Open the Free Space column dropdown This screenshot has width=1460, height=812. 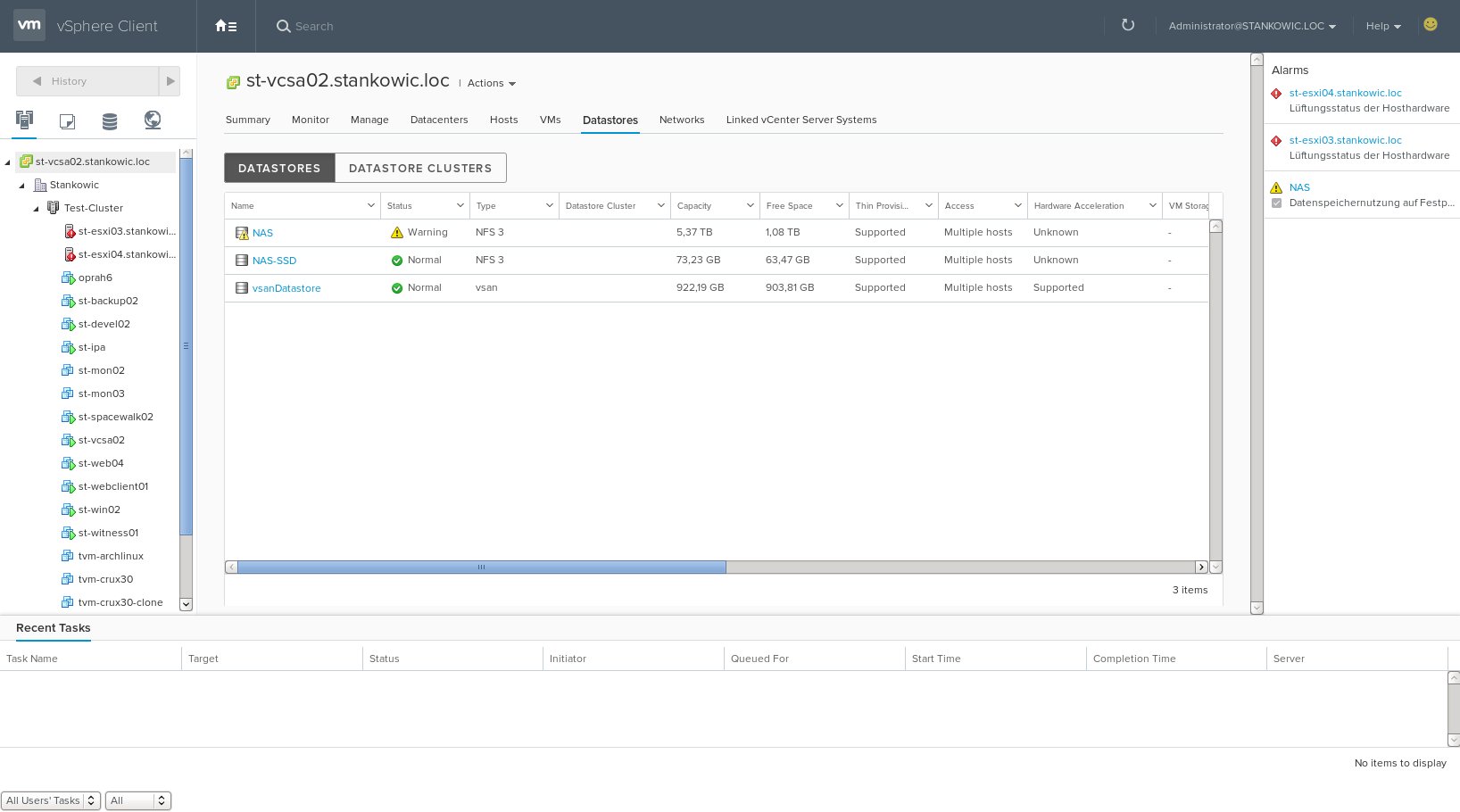pos(840,205)
